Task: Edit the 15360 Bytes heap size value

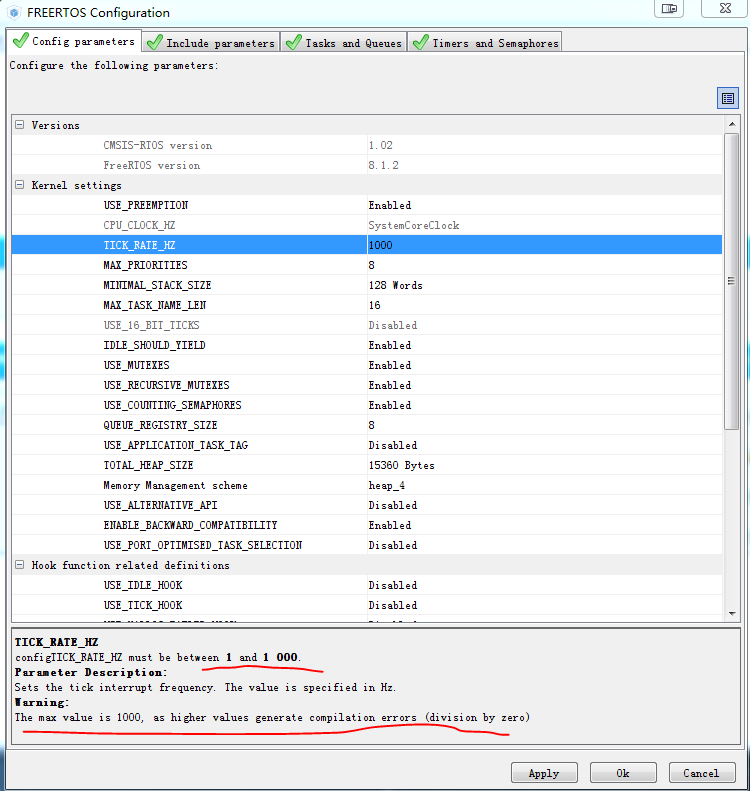Action: click(x=545, y=466)
